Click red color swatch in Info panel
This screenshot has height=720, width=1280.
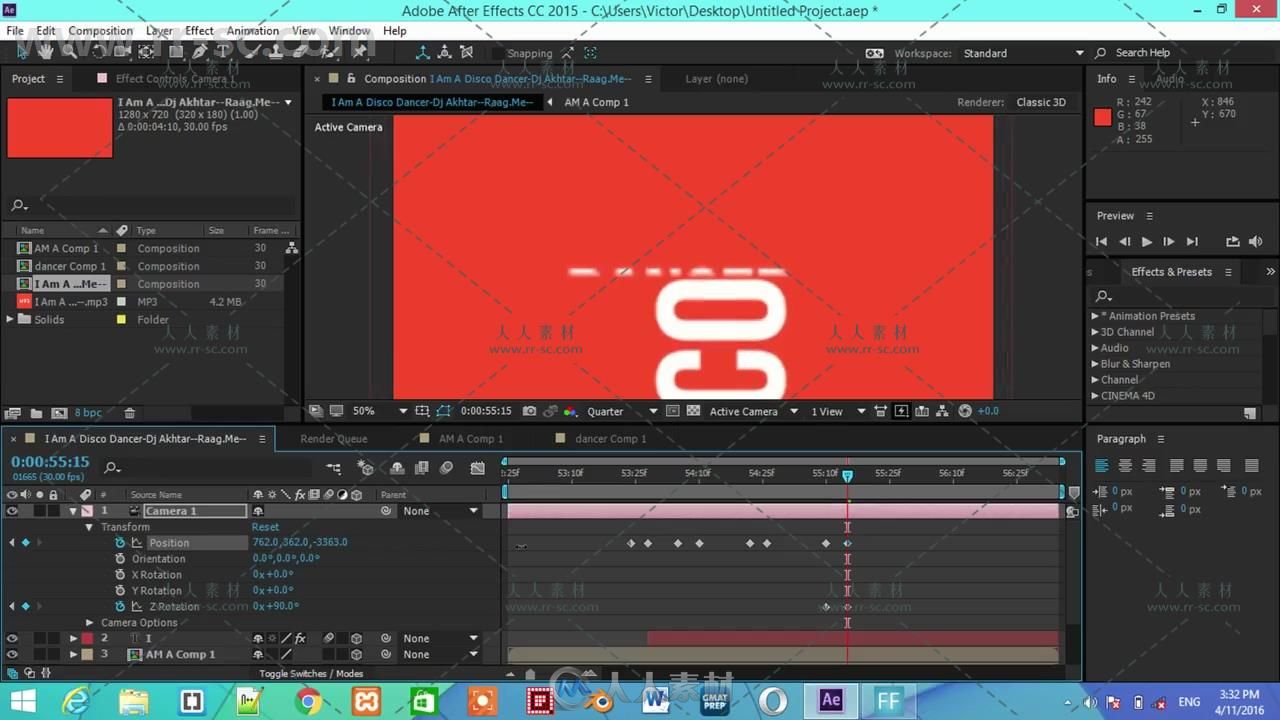[x=1102, y=117]
